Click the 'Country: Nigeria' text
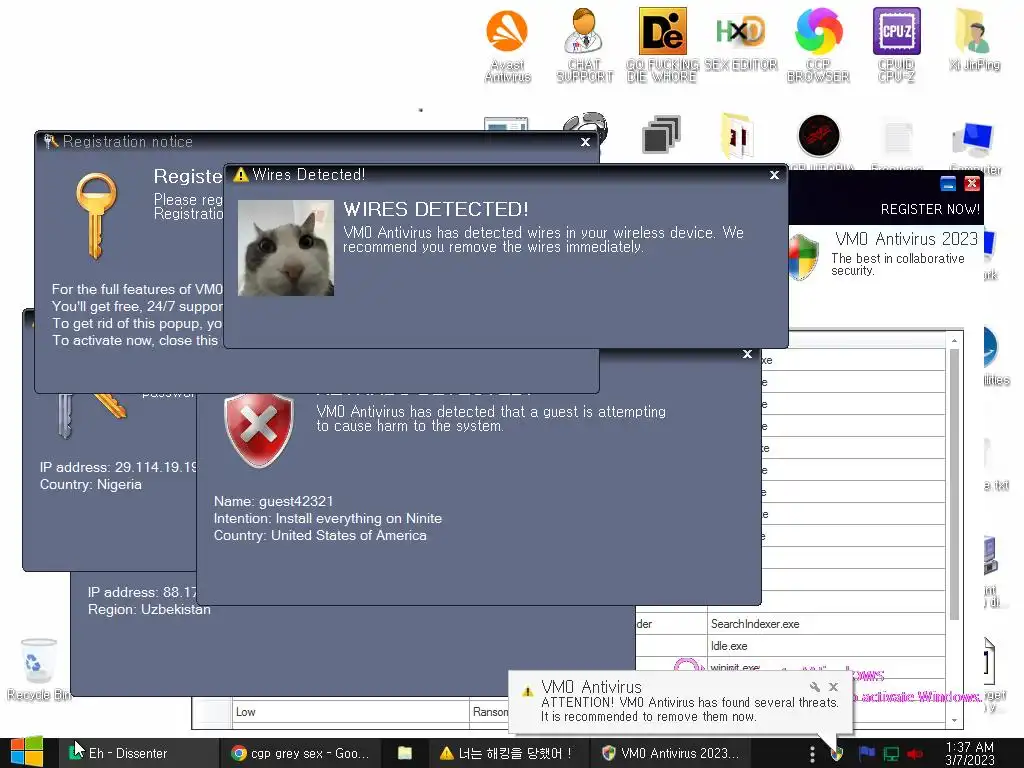Image resolution: width=1024 pixels, height=768 pixels. [x=91, y=484]
